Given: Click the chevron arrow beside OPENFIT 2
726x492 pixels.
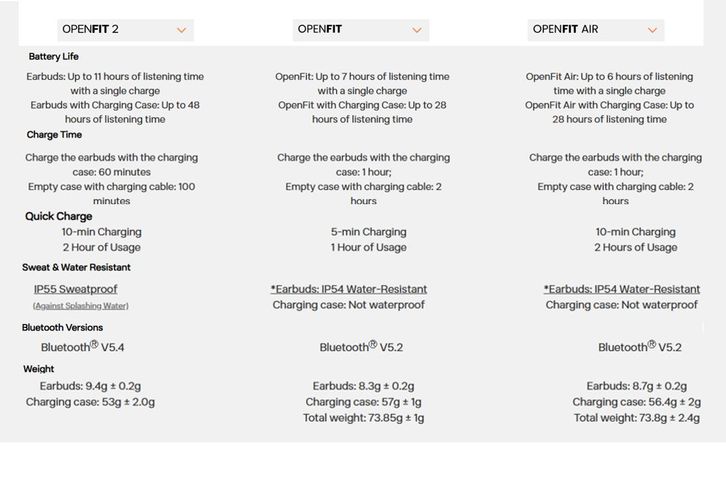Looking at the screenshot, I should (181, 30).
